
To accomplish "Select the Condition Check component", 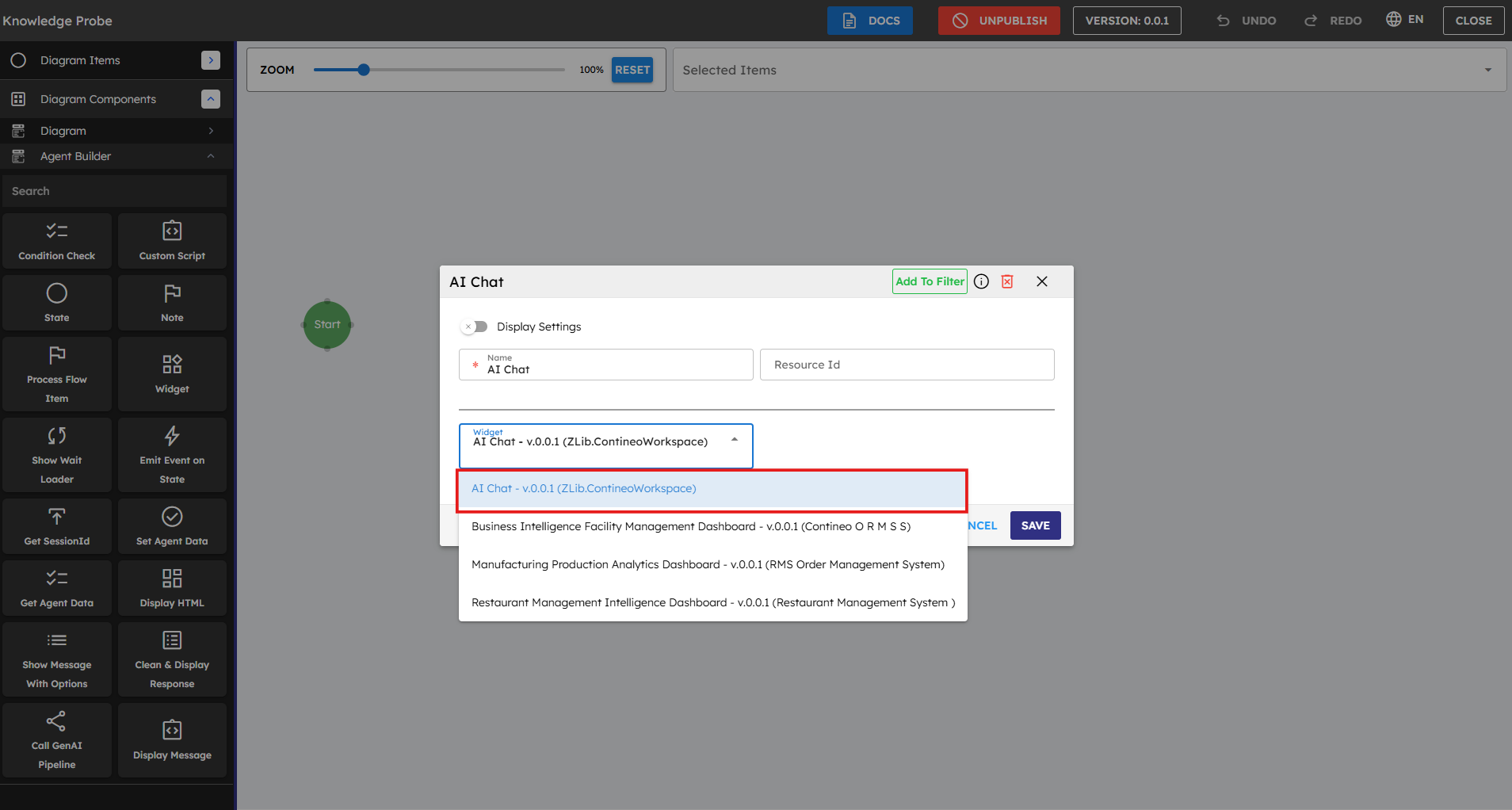I will pos(57,241).
